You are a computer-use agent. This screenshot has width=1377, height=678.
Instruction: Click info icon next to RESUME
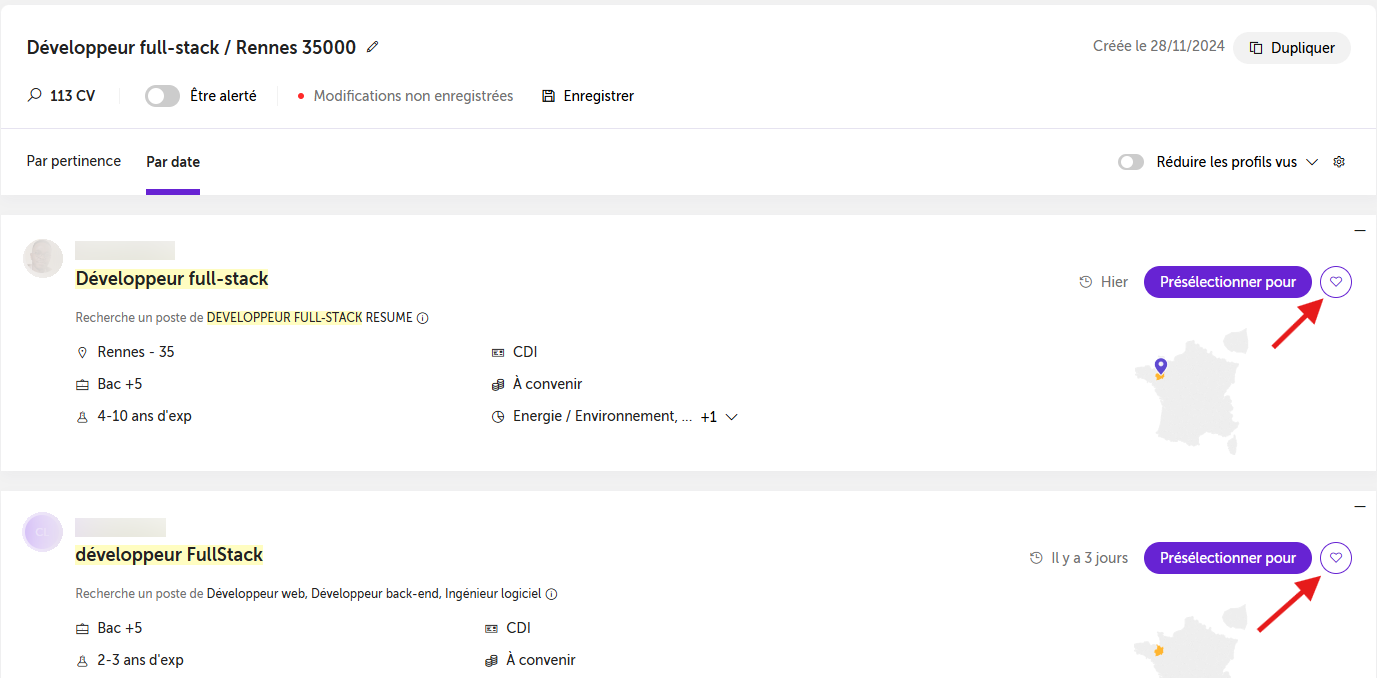point(422,318)
